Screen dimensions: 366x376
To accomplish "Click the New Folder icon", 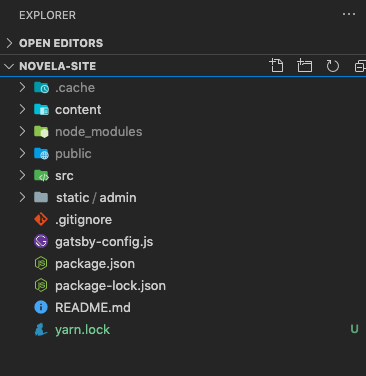I will click(x=304, y=66).
